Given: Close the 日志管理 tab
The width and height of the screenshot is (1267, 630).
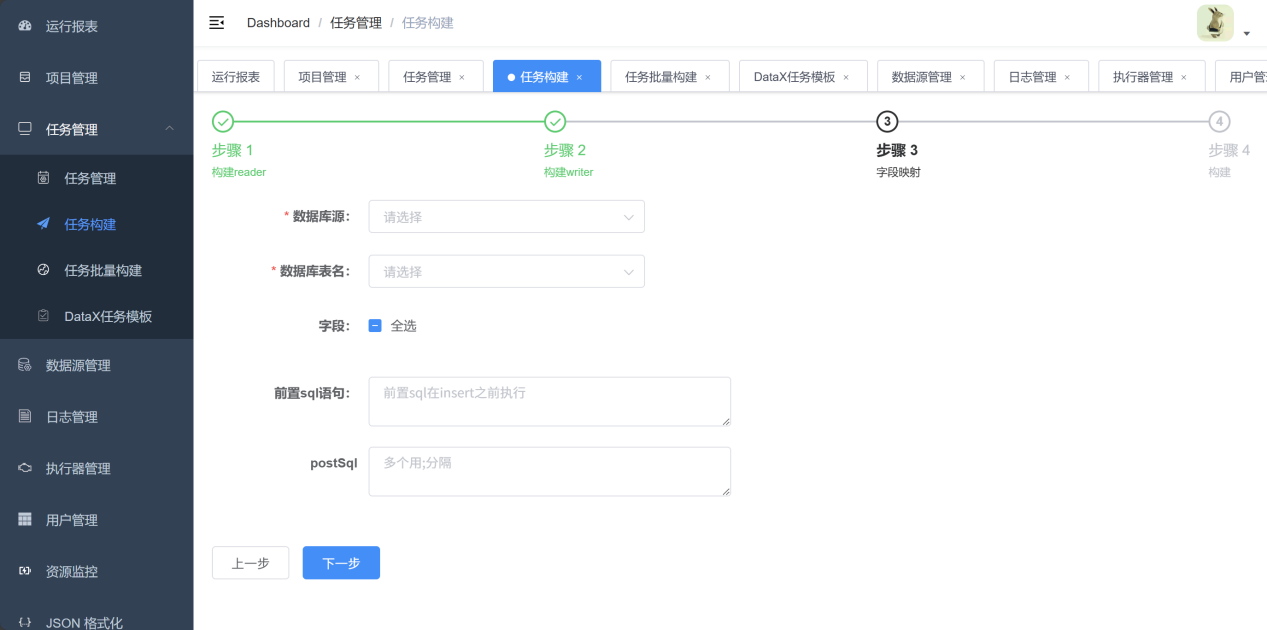Looking at the screenshot, I should [x=1067, y=77].
